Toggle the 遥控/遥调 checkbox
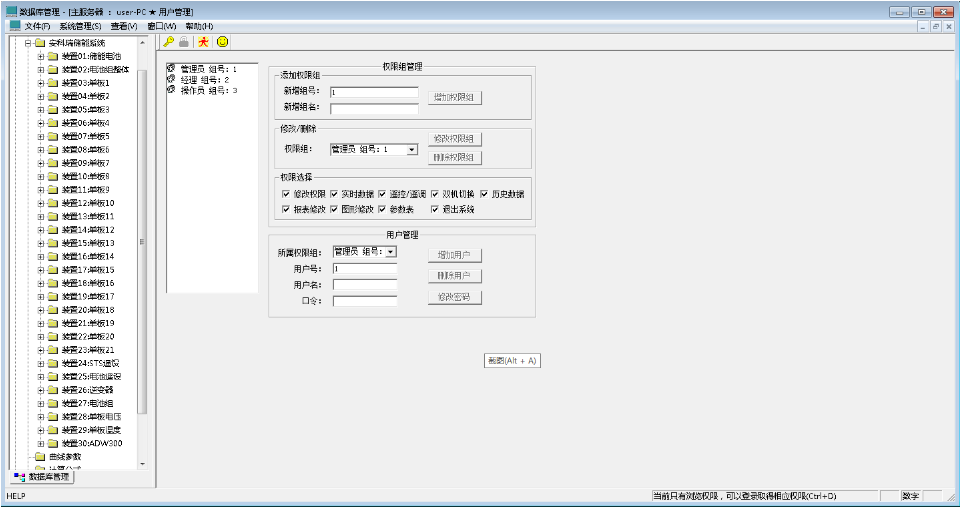 coord(382,194)
